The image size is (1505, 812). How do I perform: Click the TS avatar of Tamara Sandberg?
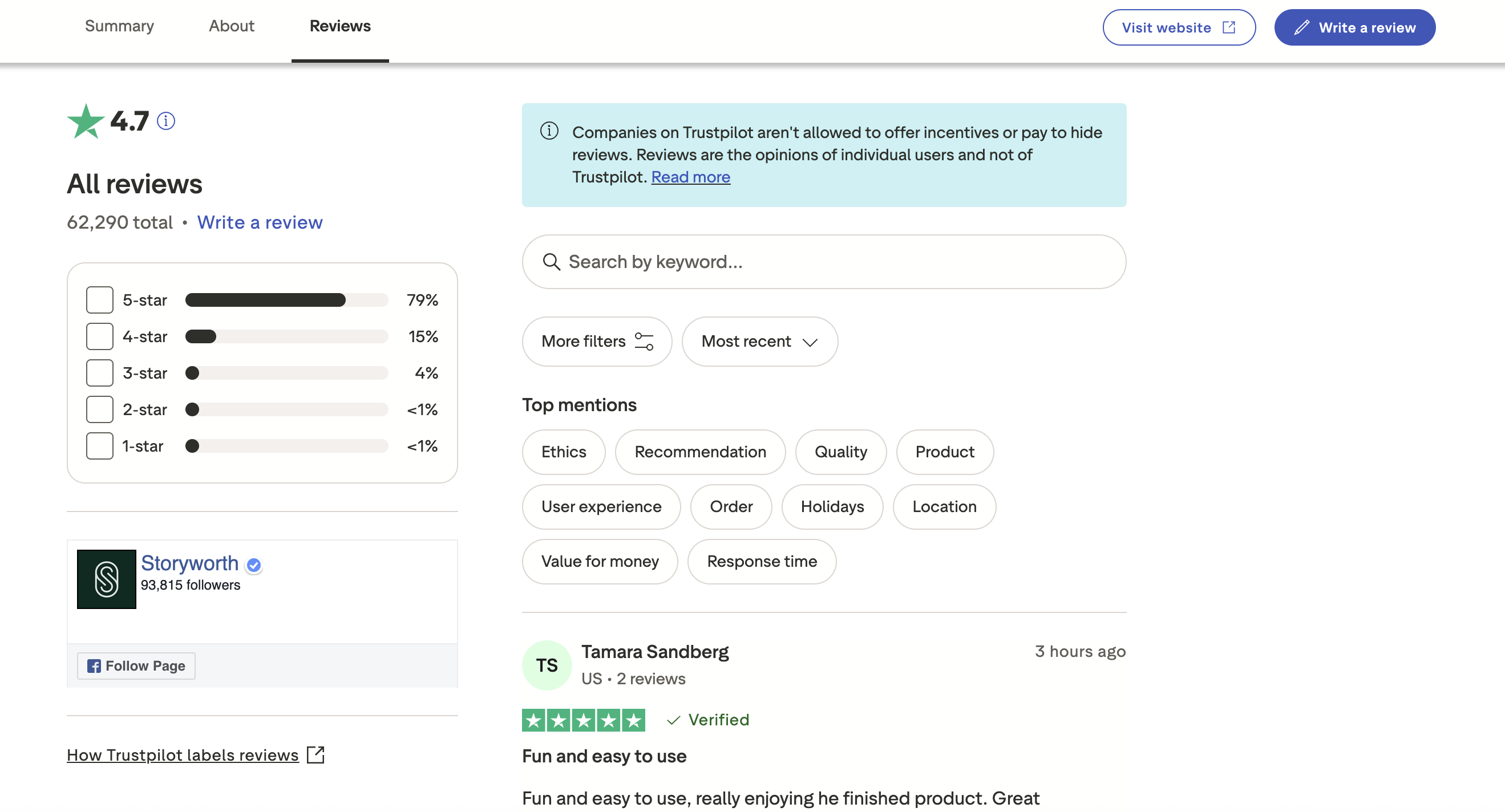tap(547, 665)
